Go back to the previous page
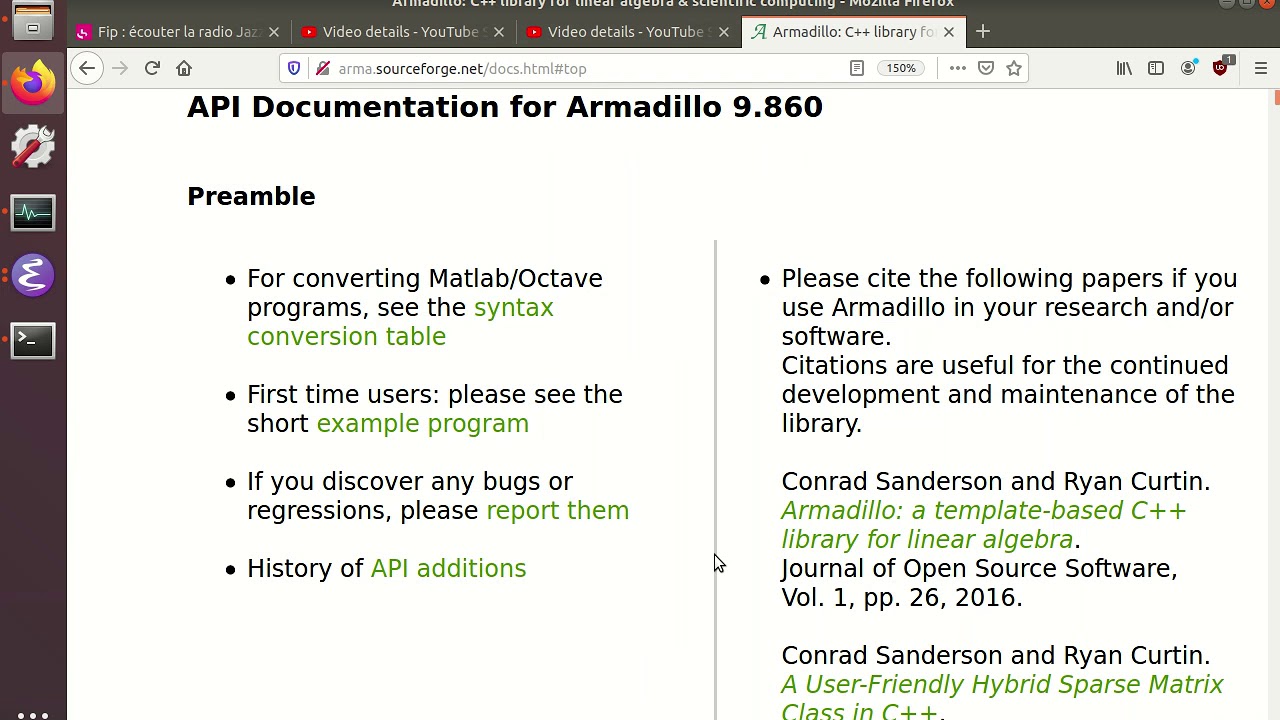Screen dimensions: 1280x720 click(x=87, y=68)
